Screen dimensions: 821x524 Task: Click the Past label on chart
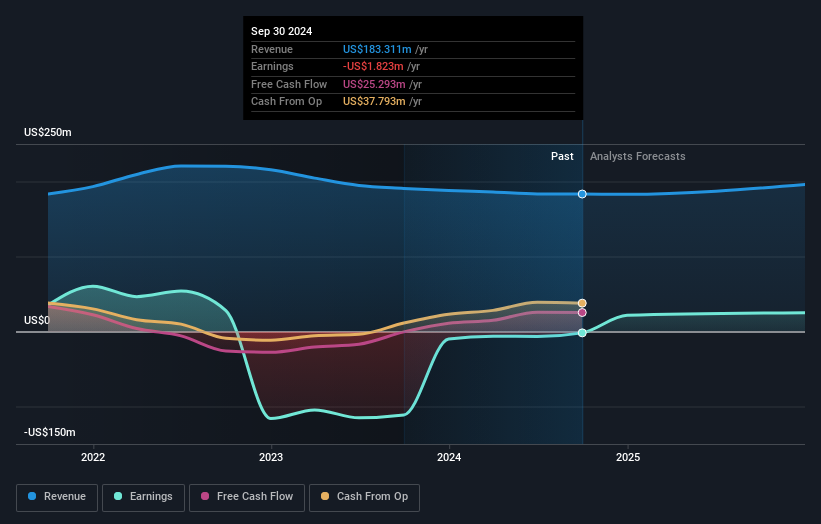[562, 156]
